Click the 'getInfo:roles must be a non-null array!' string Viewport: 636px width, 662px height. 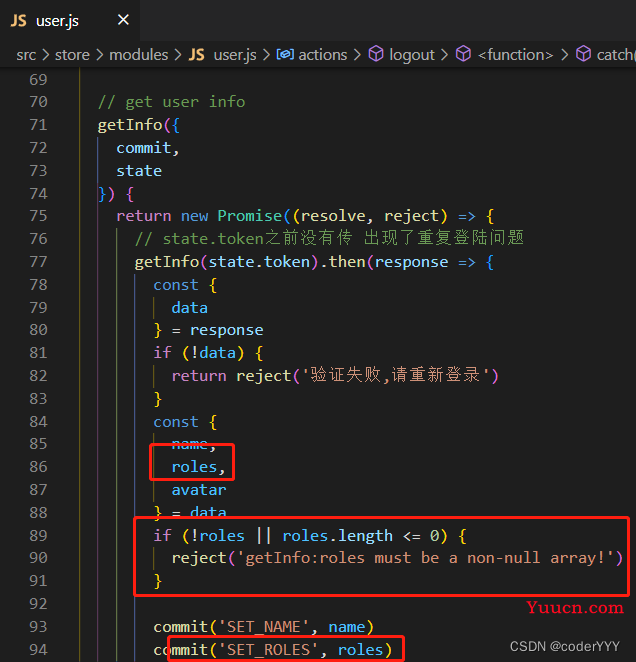coord(425,558)
